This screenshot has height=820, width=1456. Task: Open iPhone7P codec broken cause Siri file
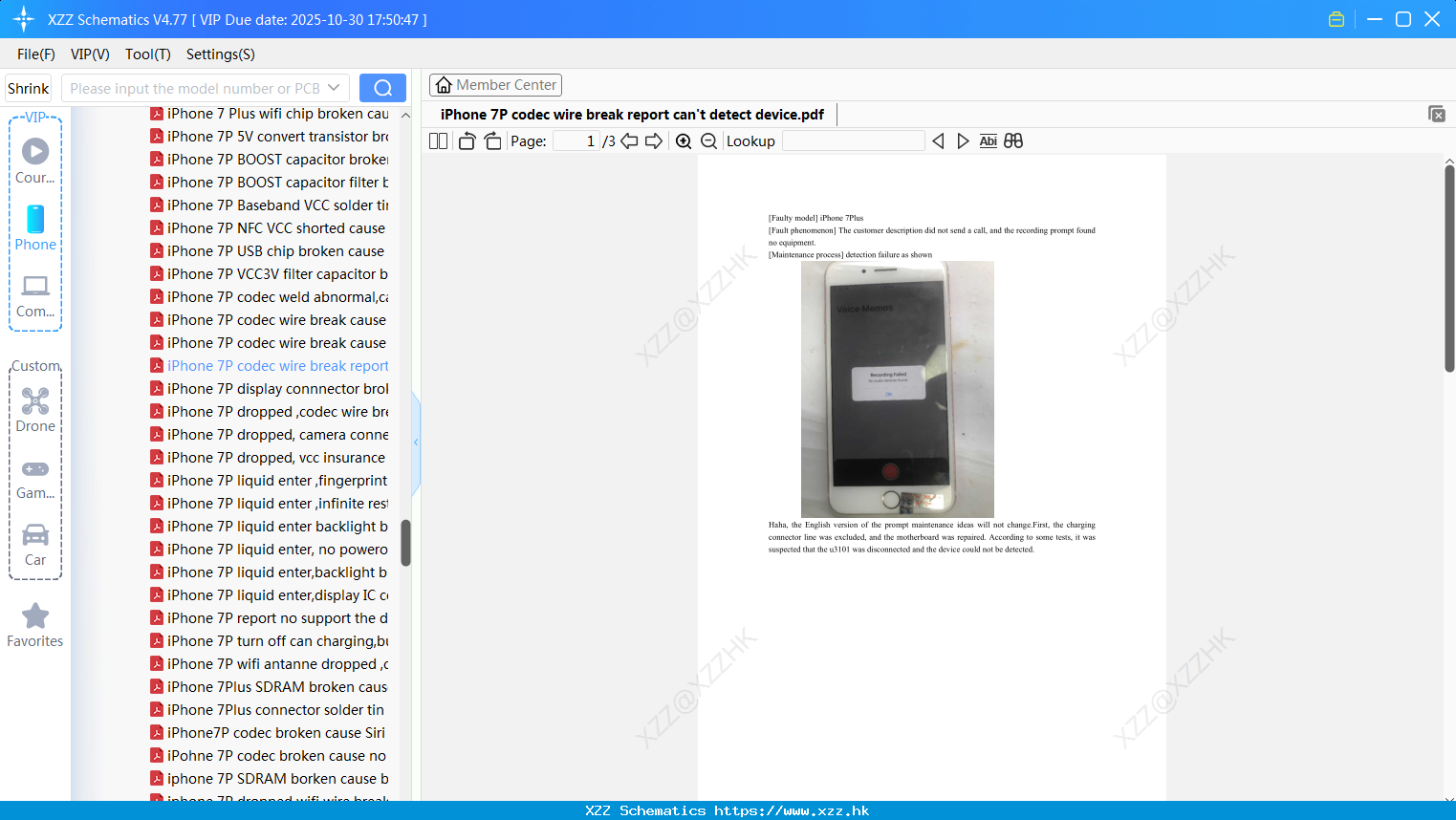[270, 733]
